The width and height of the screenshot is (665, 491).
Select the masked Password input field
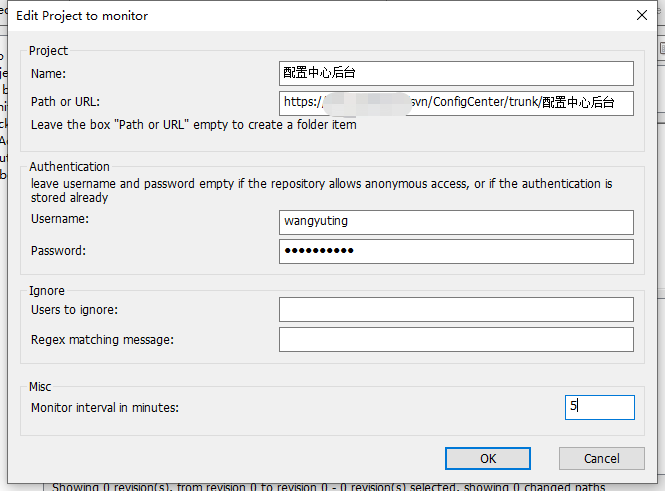(456, 251)
